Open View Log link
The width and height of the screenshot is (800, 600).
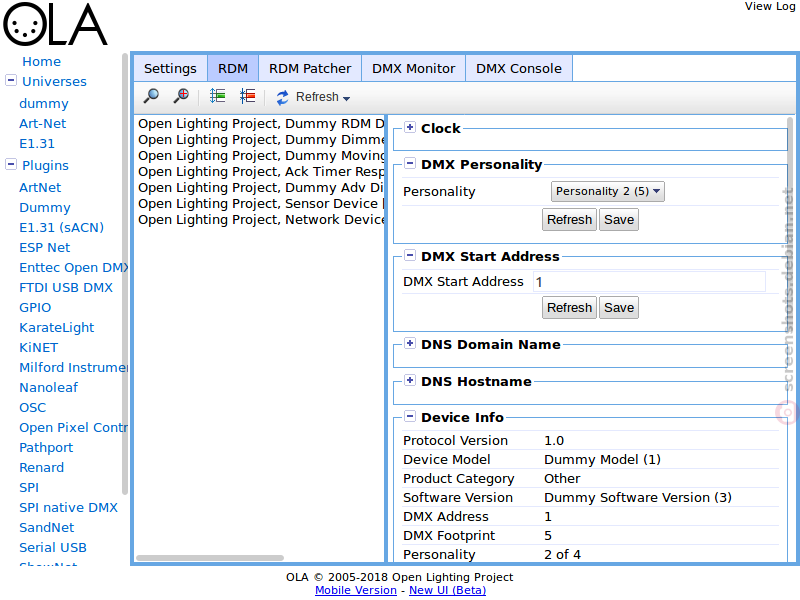click(x=770, y=7)
